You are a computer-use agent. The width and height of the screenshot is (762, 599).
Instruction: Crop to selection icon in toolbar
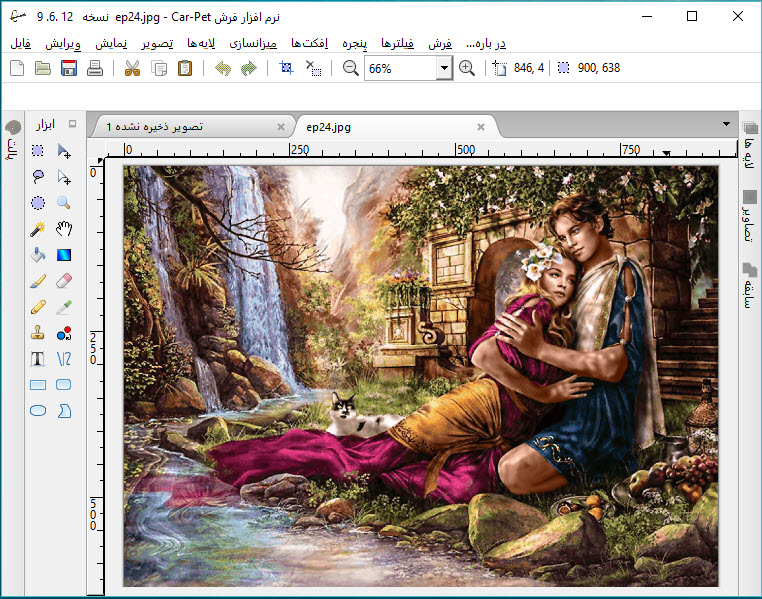click(287, 68)
